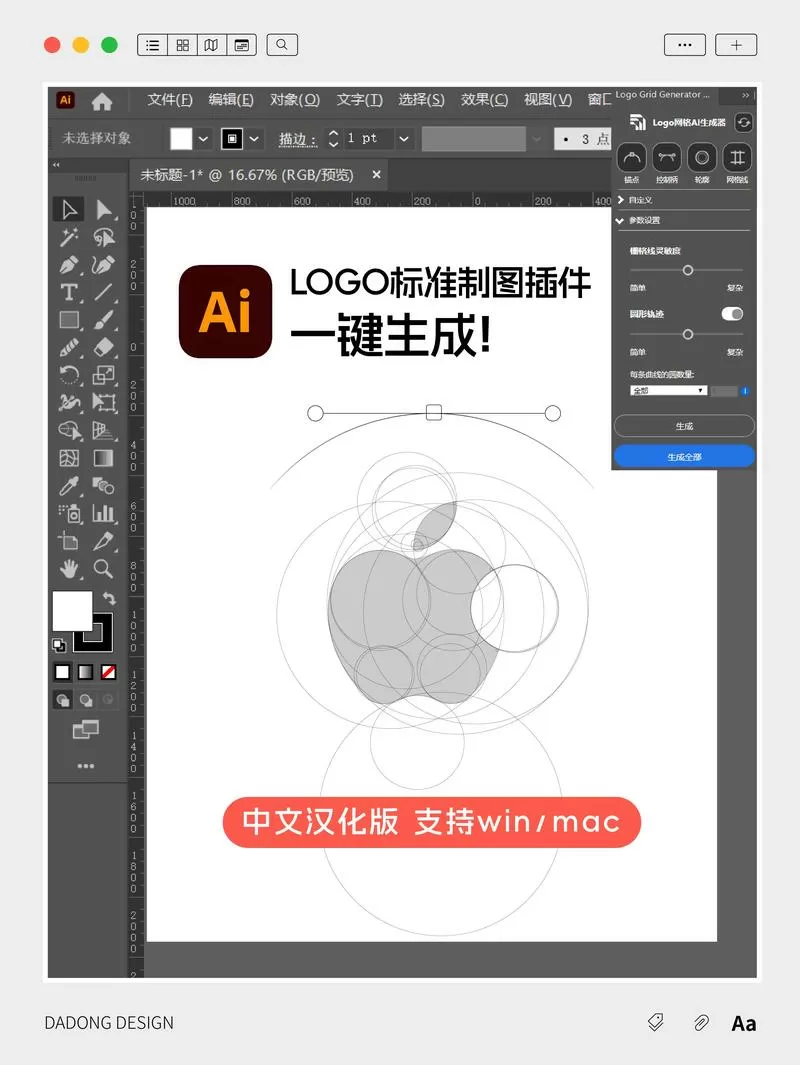This screenshot has height=1065, width=800.
Task: Open fill color dropdown in control bar
Action: (x=203, y=139)
